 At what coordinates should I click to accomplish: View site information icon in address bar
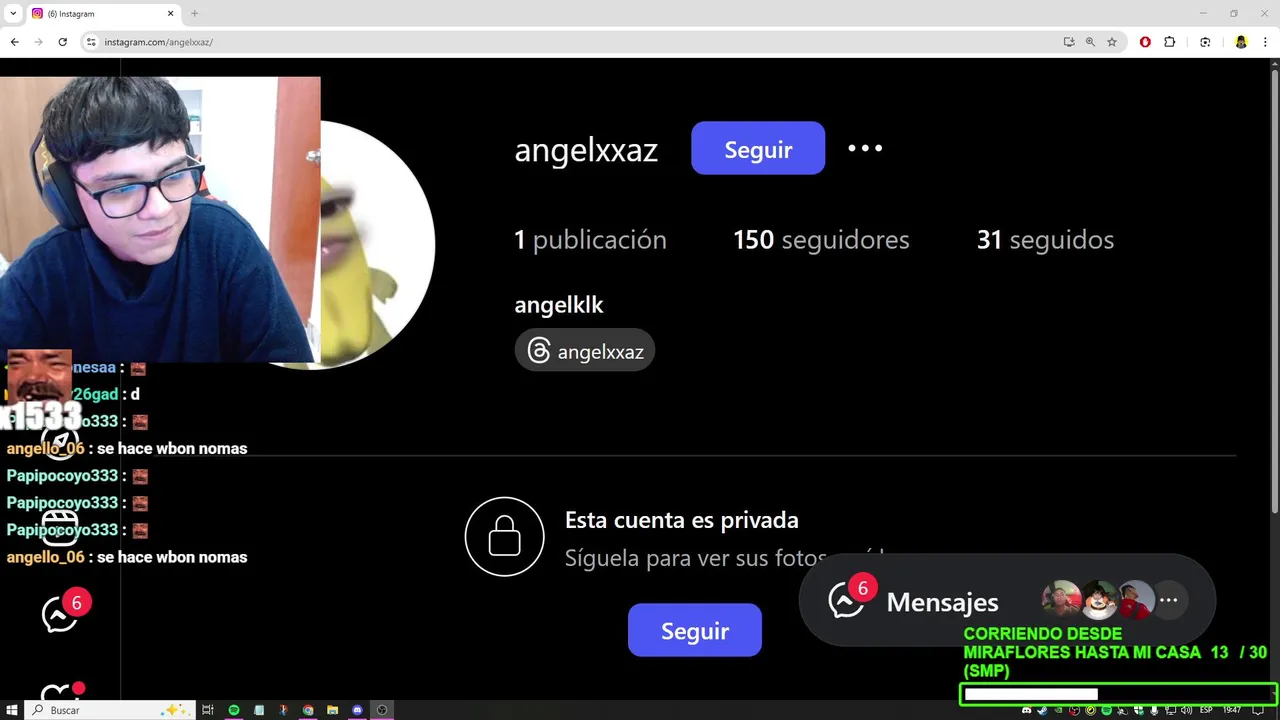tap(91, 42)
